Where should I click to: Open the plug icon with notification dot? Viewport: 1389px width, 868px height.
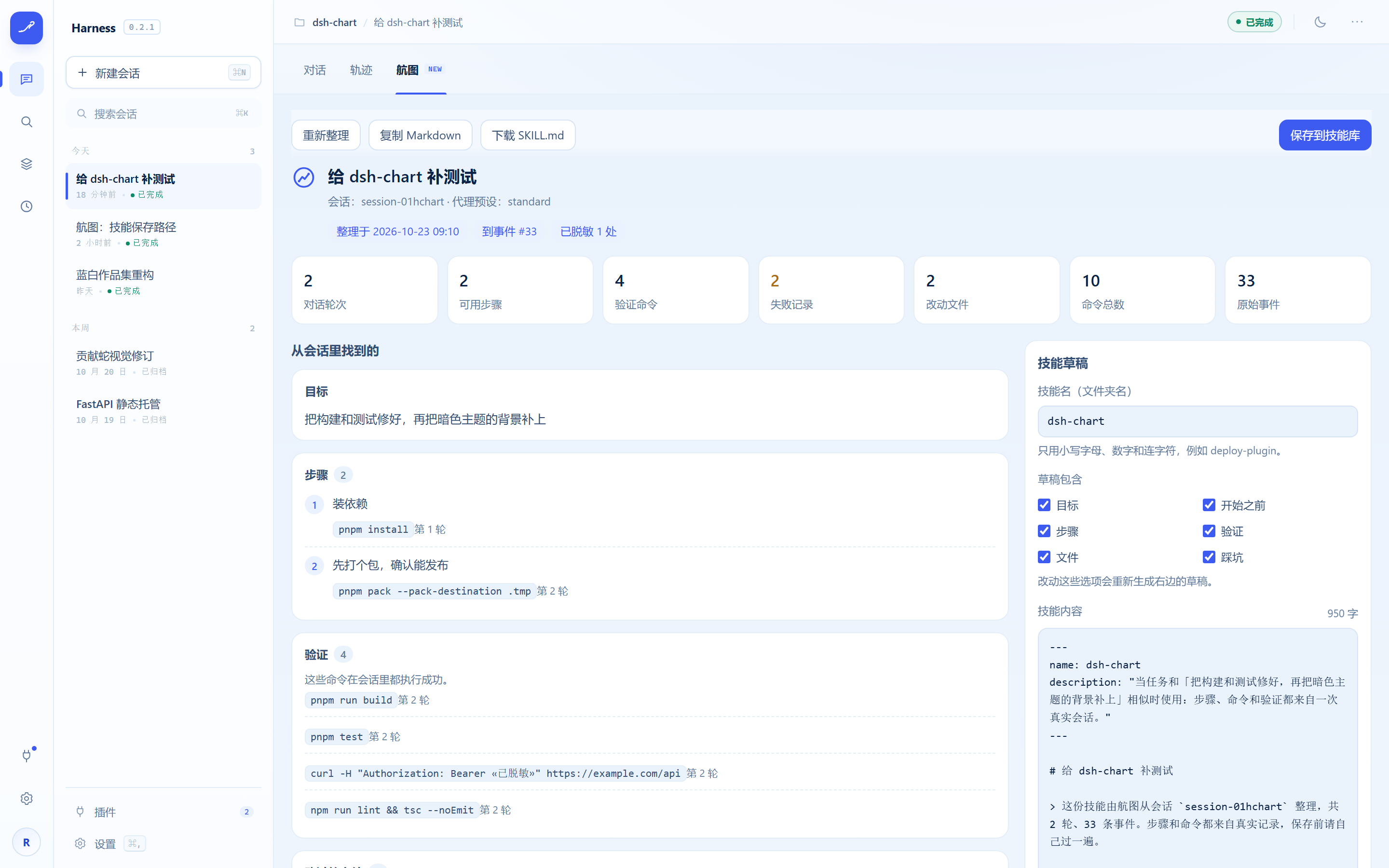[27, 756]
